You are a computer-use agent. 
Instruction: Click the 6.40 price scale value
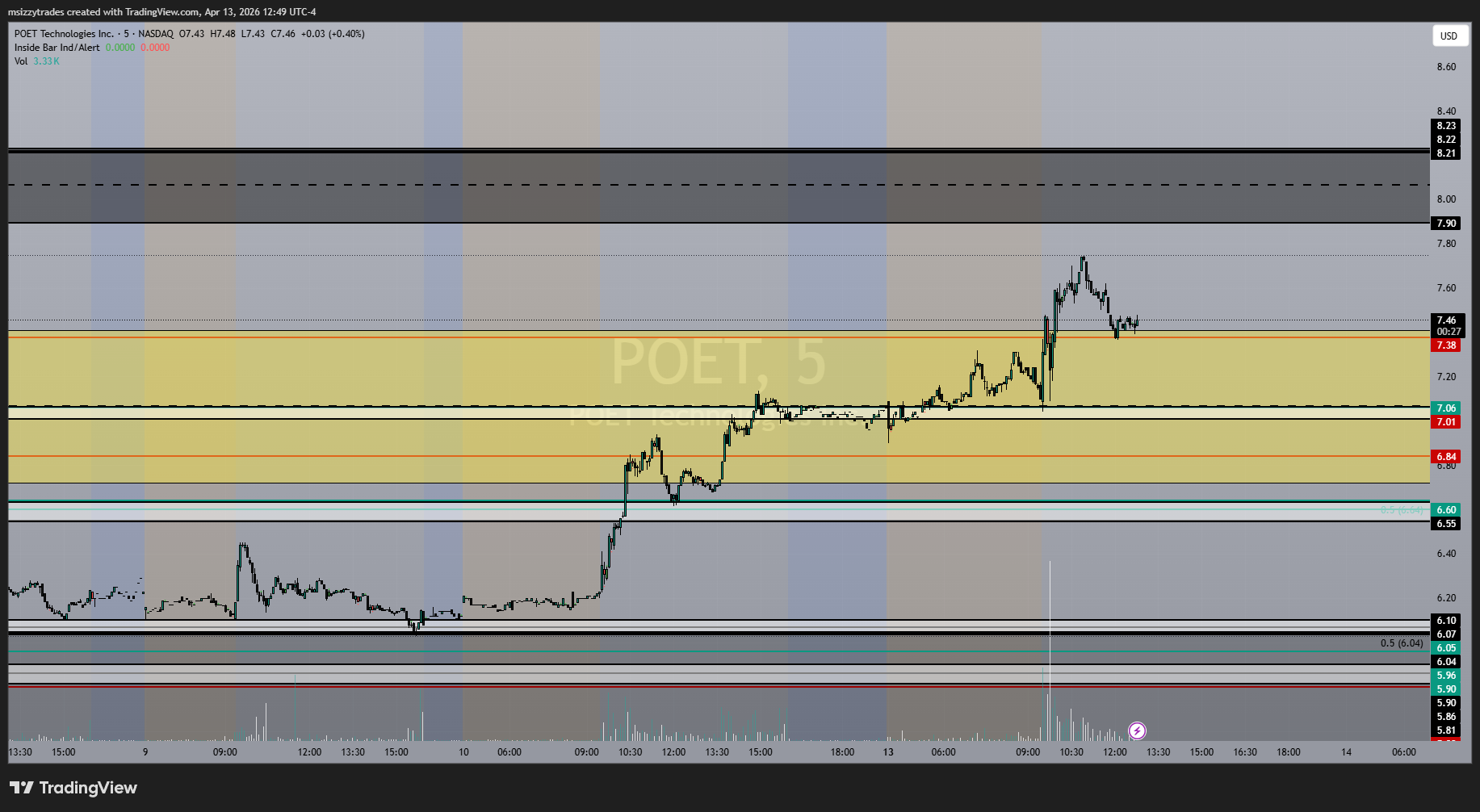pos(1446,554)
